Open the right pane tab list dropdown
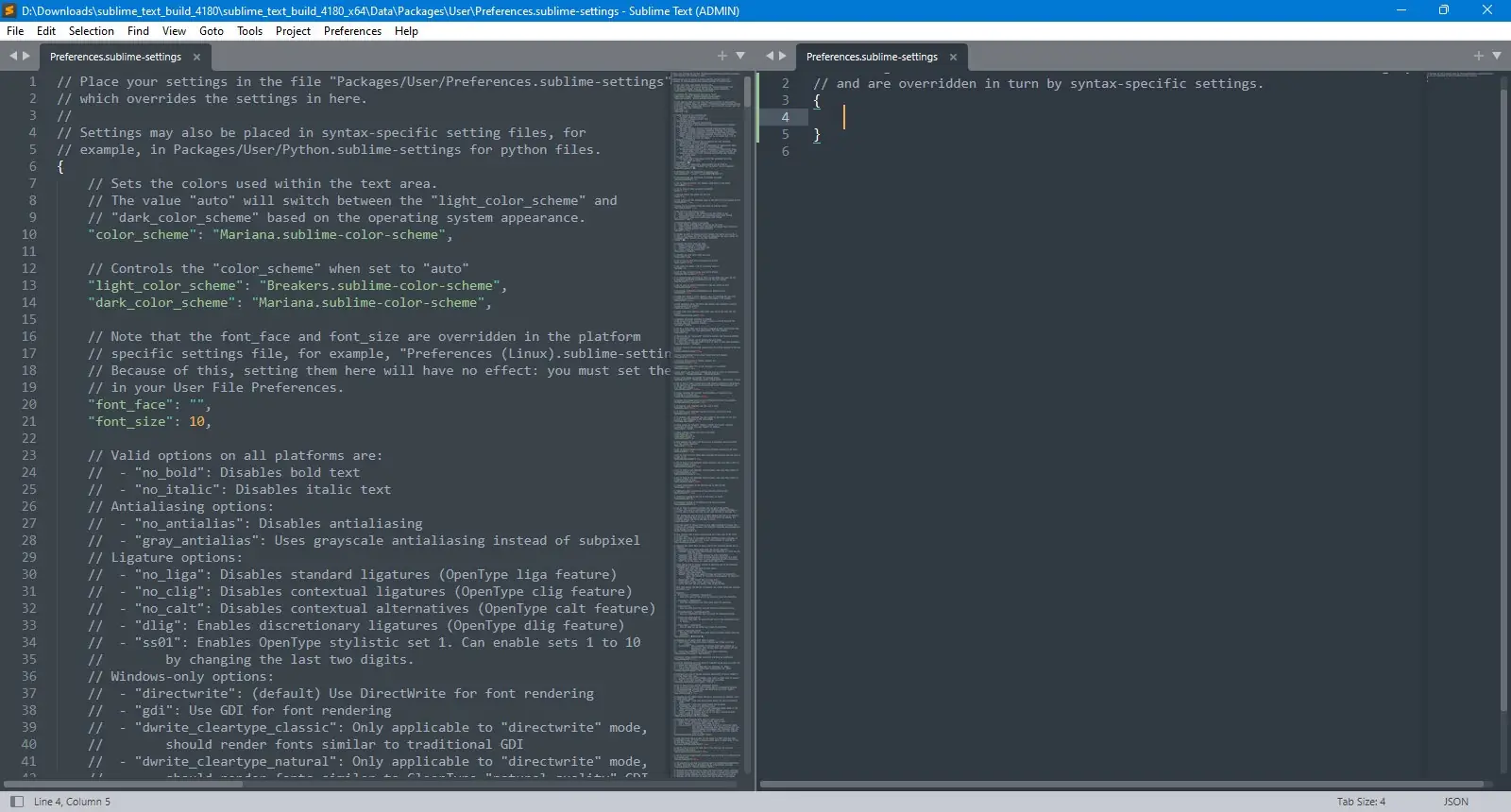The width and height of the screenshot is (1511, 812). [x=1497, y=57]
